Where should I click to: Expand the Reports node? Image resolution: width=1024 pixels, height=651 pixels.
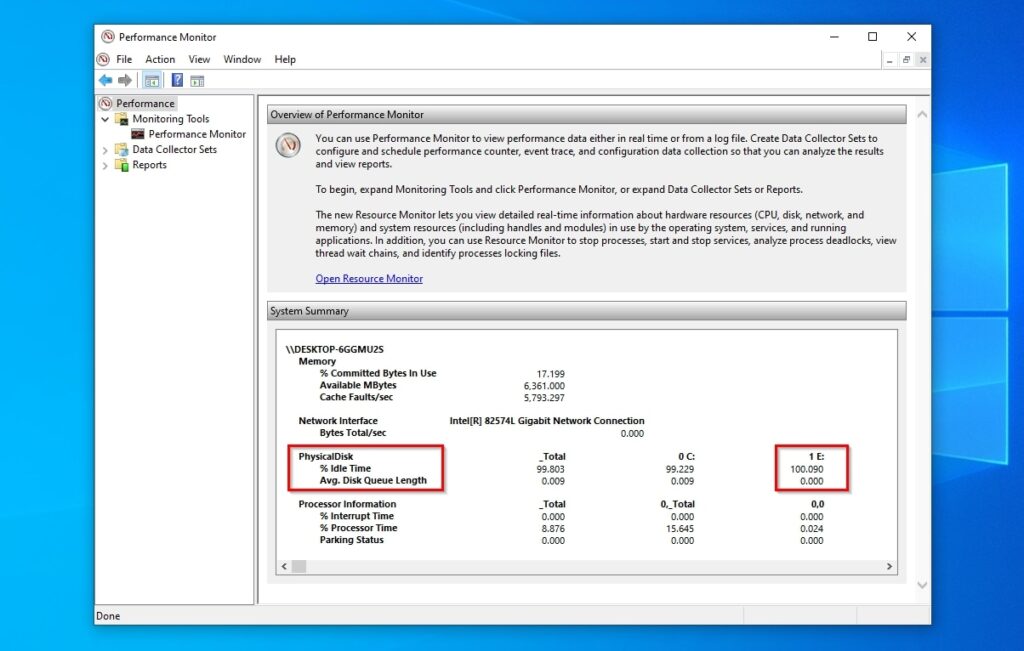pos(104,165)
